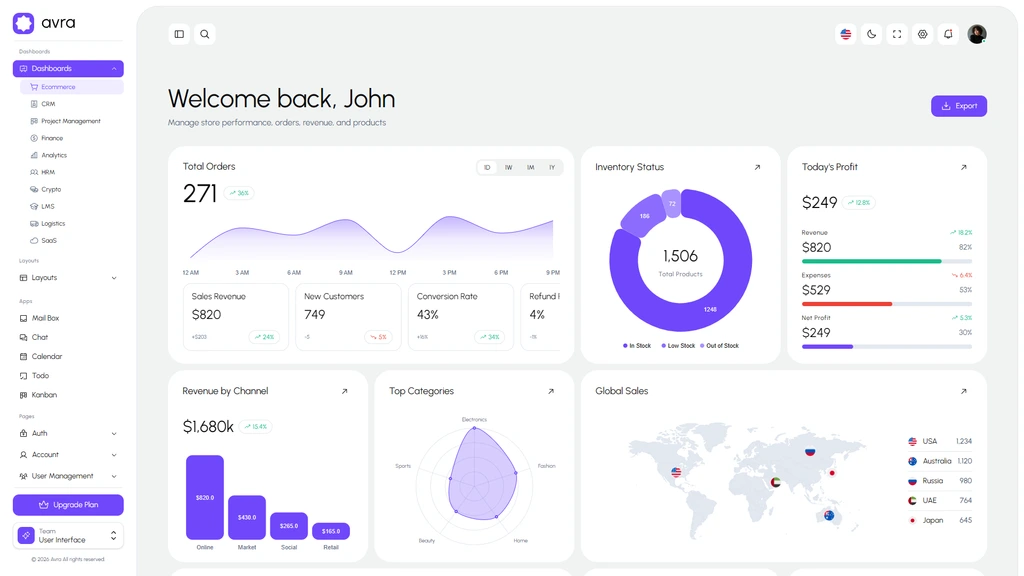
Task: Open the Crypto dashboard icon
Action: (34, 189)
